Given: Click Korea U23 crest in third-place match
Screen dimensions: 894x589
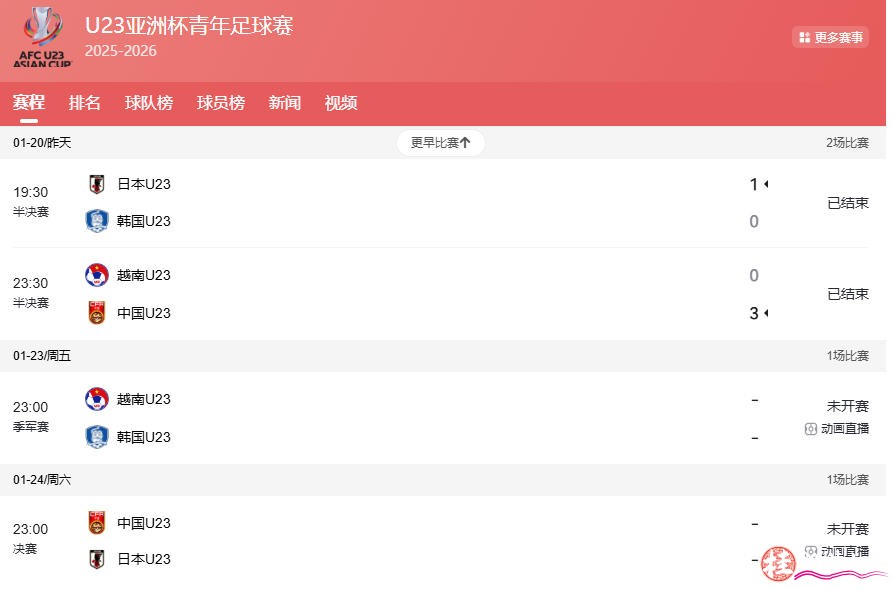Looking at the screenshot, I should (96, 437).
